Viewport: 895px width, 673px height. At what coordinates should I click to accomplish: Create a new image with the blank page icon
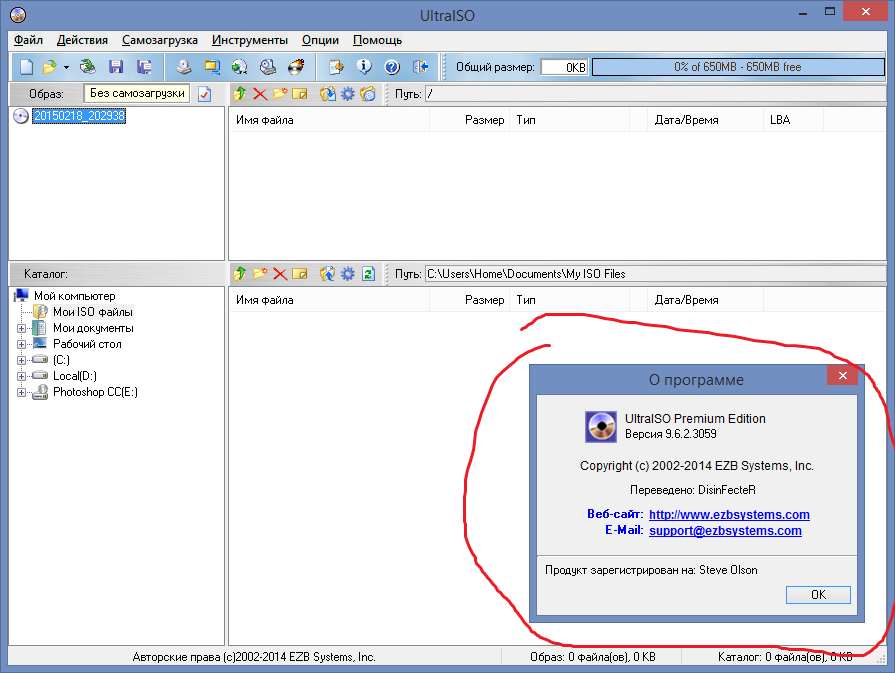[x=26, y=67]
